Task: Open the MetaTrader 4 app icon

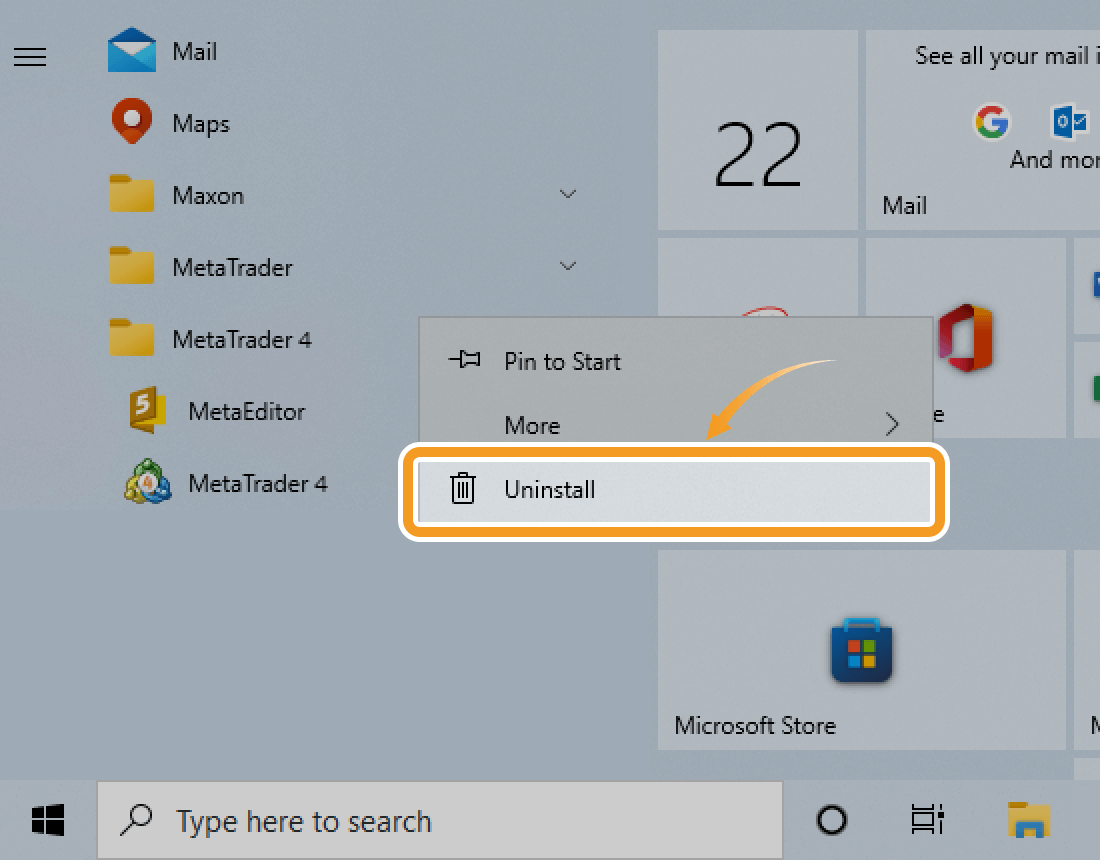Action: pos(148,483)
